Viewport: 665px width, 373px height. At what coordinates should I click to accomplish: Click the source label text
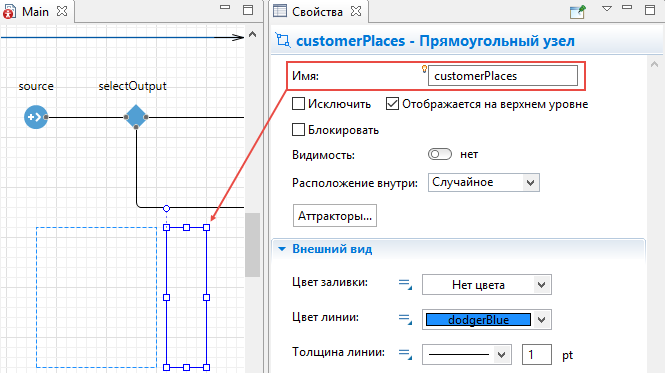point(36,86)
